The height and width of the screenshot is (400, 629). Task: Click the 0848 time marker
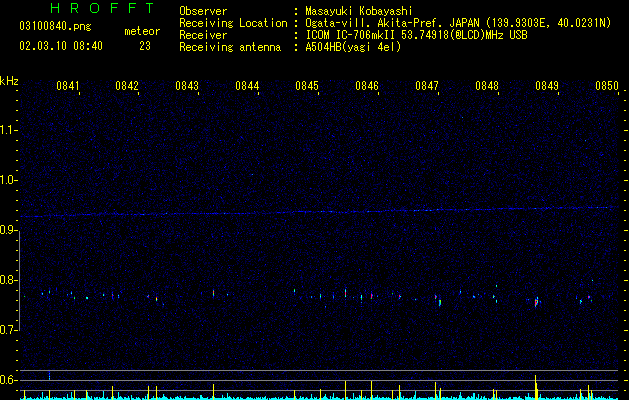click(x=487, y=86)
